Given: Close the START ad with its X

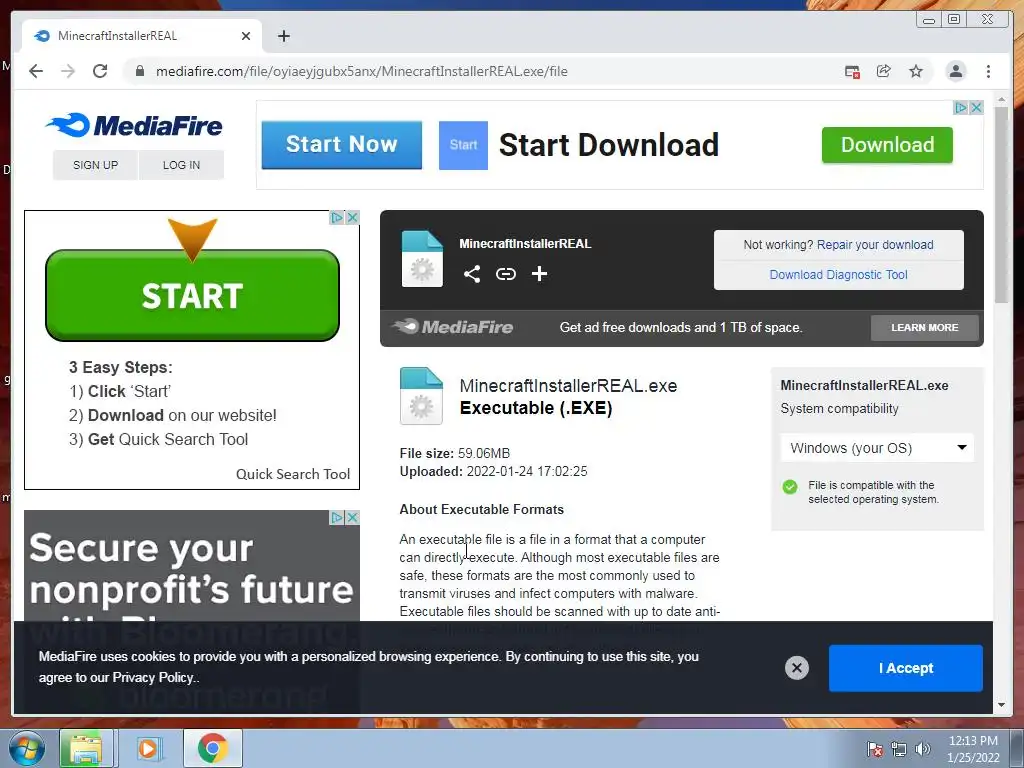Looking at the screenshot, I should click(x=352, y=217).
